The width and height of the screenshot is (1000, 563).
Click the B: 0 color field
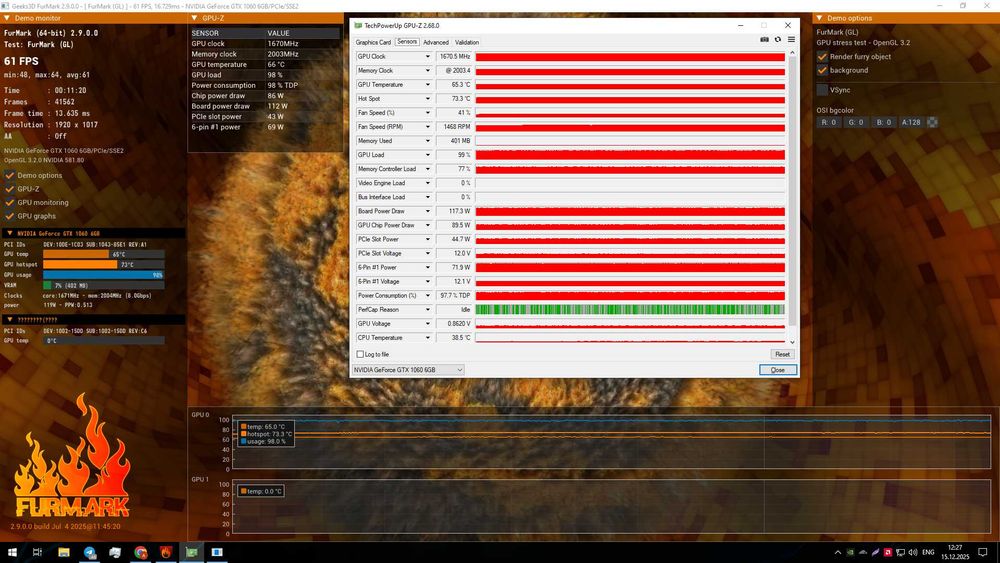click(x=883, y=122)
